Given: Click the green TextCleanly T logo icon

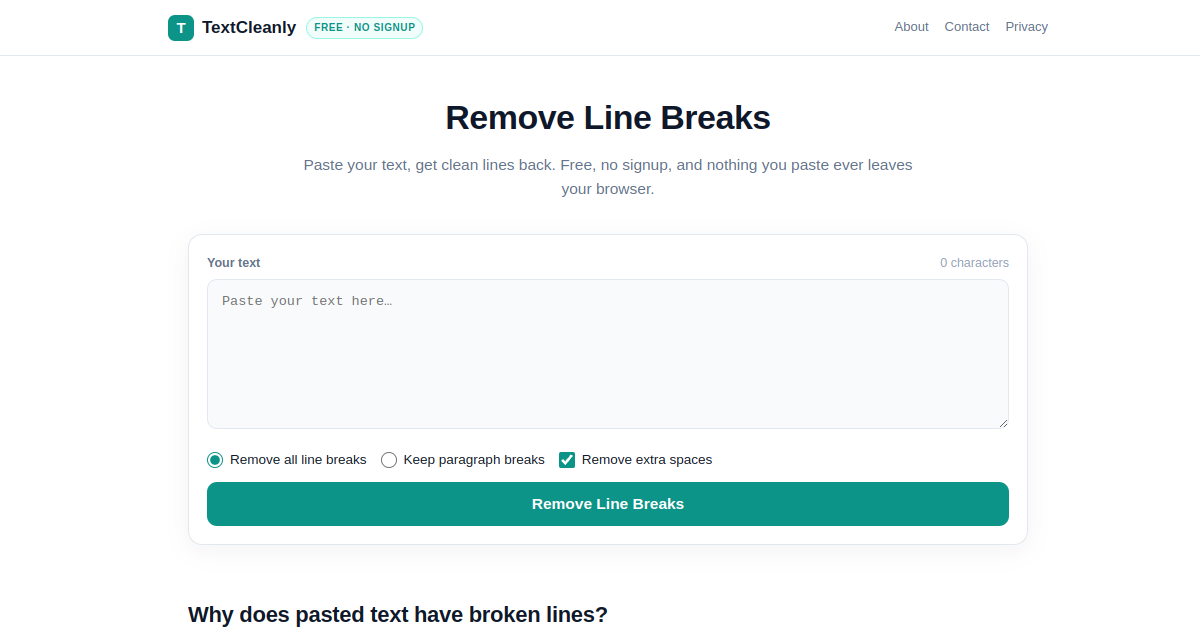Looking at the screenshot, I should [x=180, y=28].
